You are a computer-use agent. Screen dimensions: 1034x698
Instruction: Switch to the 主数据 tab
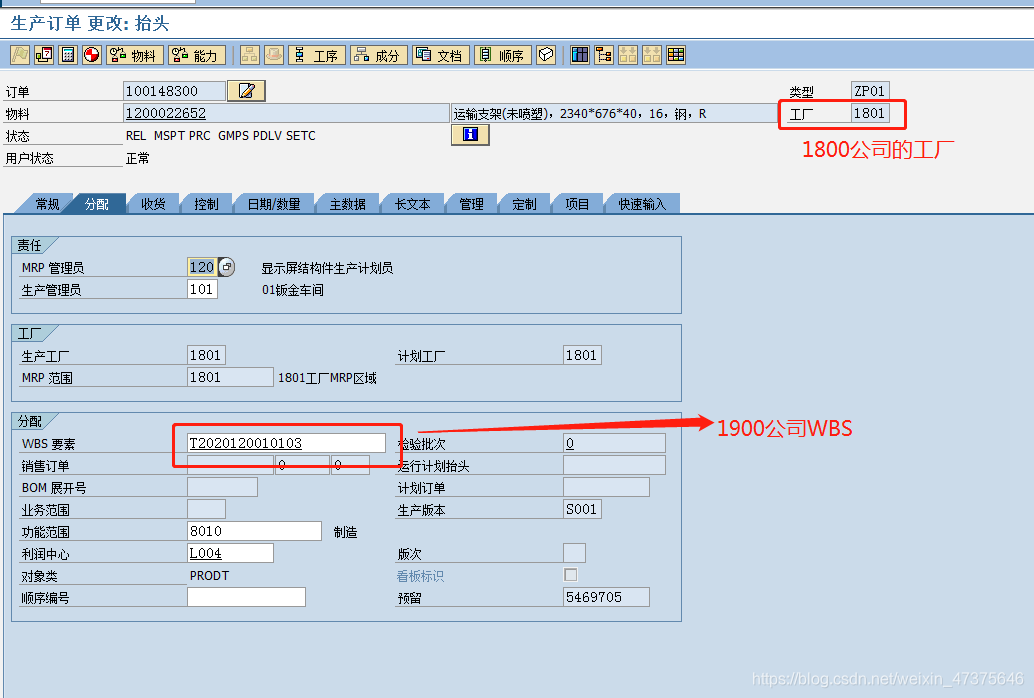click(348, 205)
